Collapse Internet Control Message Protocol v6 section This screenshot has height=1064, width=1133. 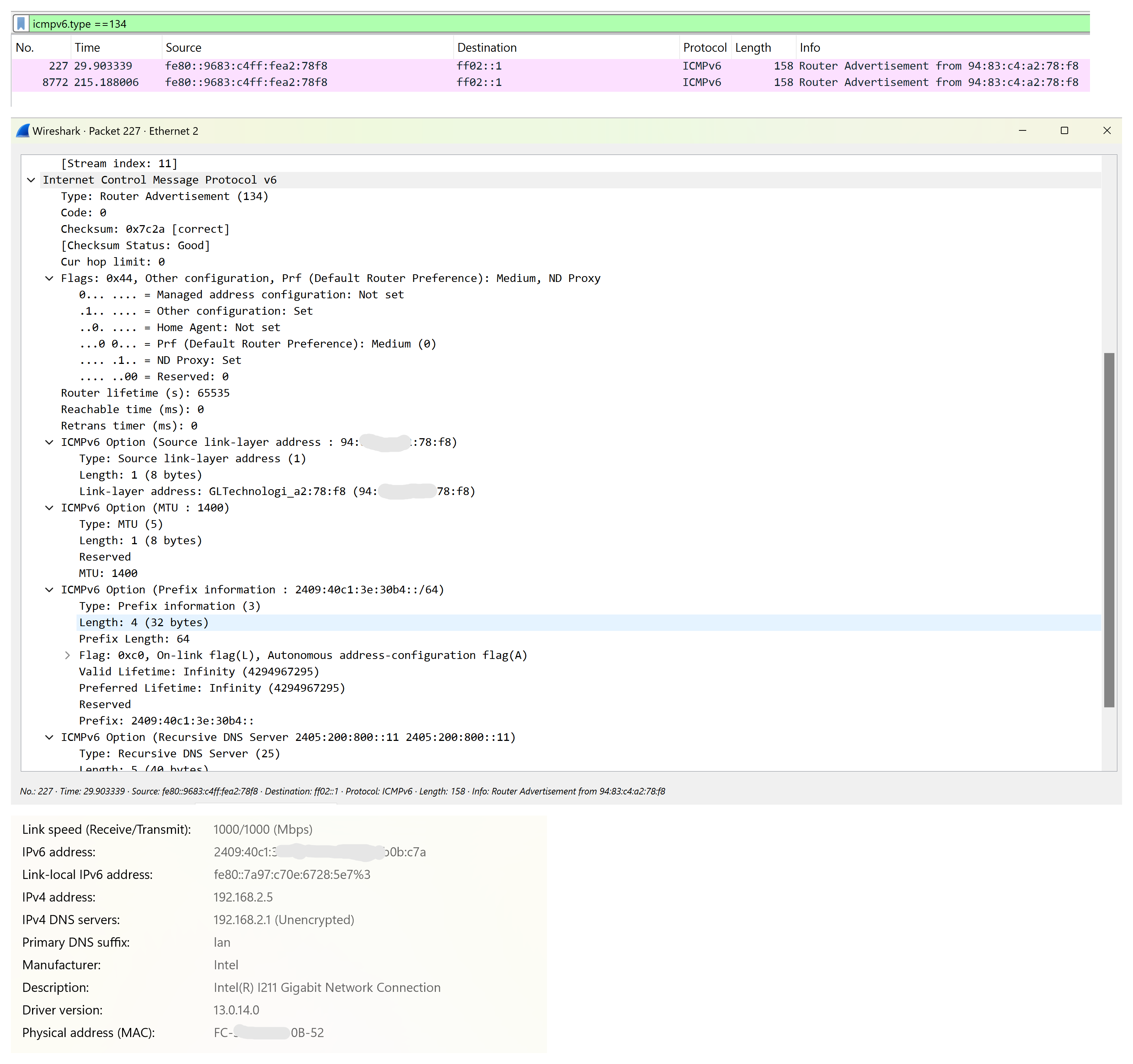pos(31,180)
